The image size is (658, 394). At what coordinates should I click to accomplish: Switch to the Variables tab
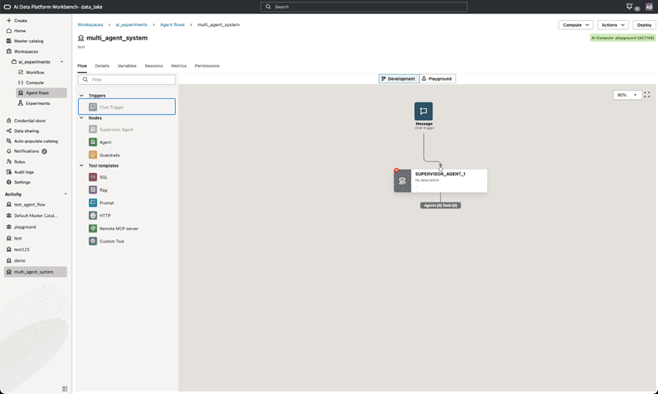pos(127,66)
